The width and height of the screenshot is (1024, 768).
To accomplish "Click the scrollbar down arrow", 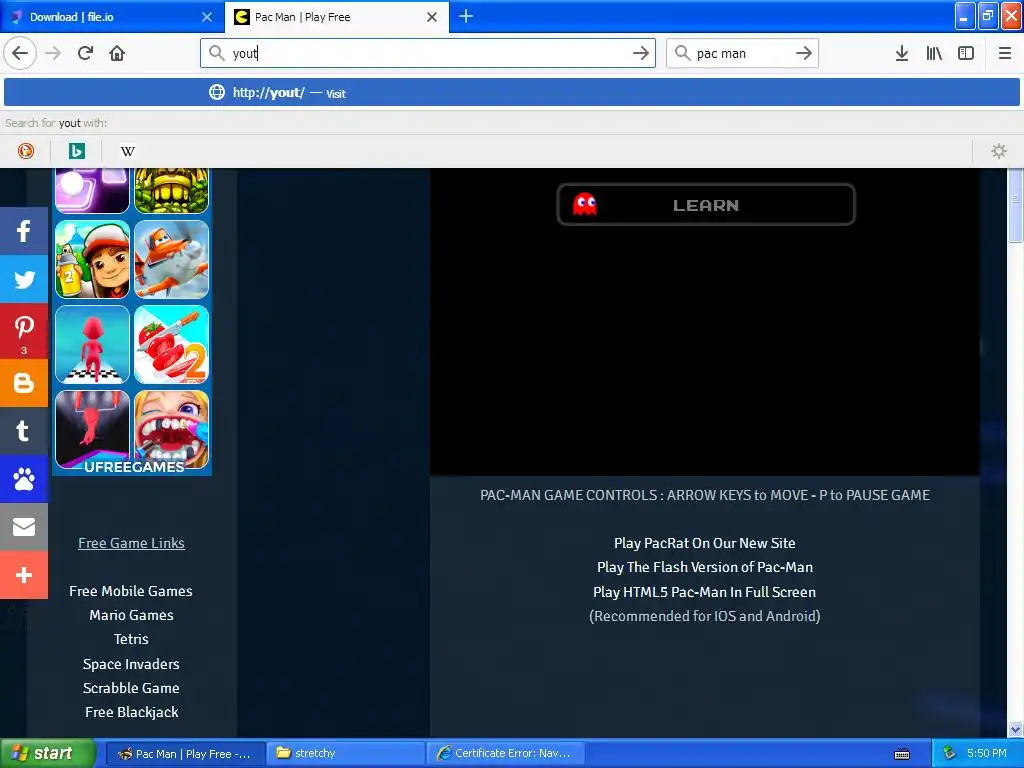I will pos(1016,729).
